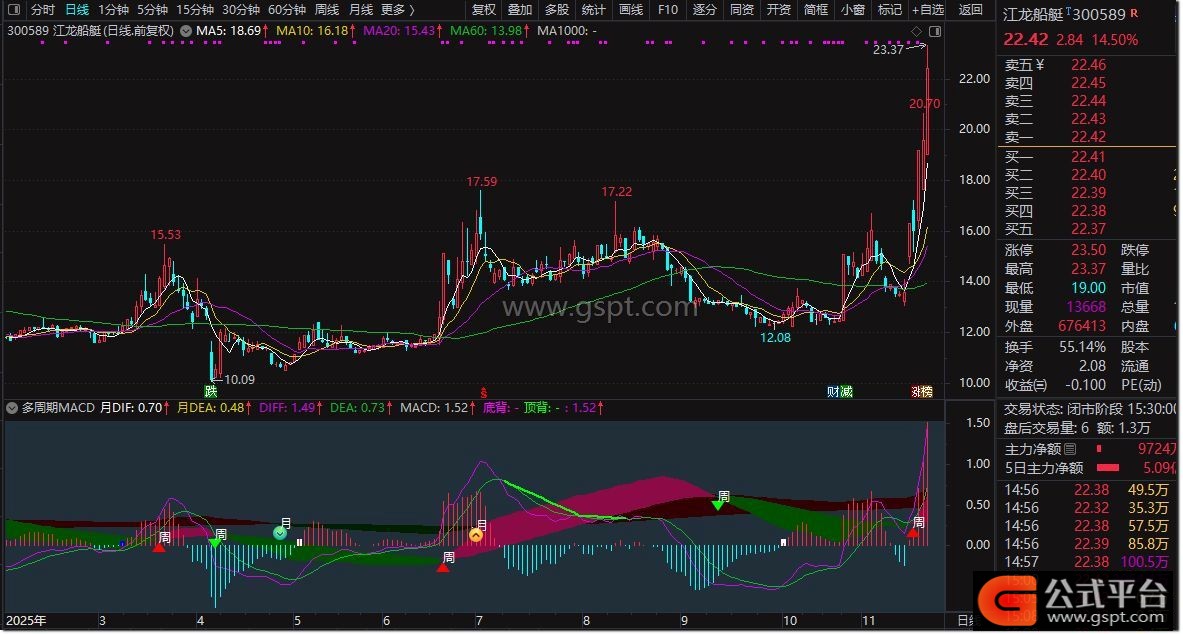Screen dimensions: 1183x634
Task: Click the orange monthly signal circle icon
Action: [477, 535]
